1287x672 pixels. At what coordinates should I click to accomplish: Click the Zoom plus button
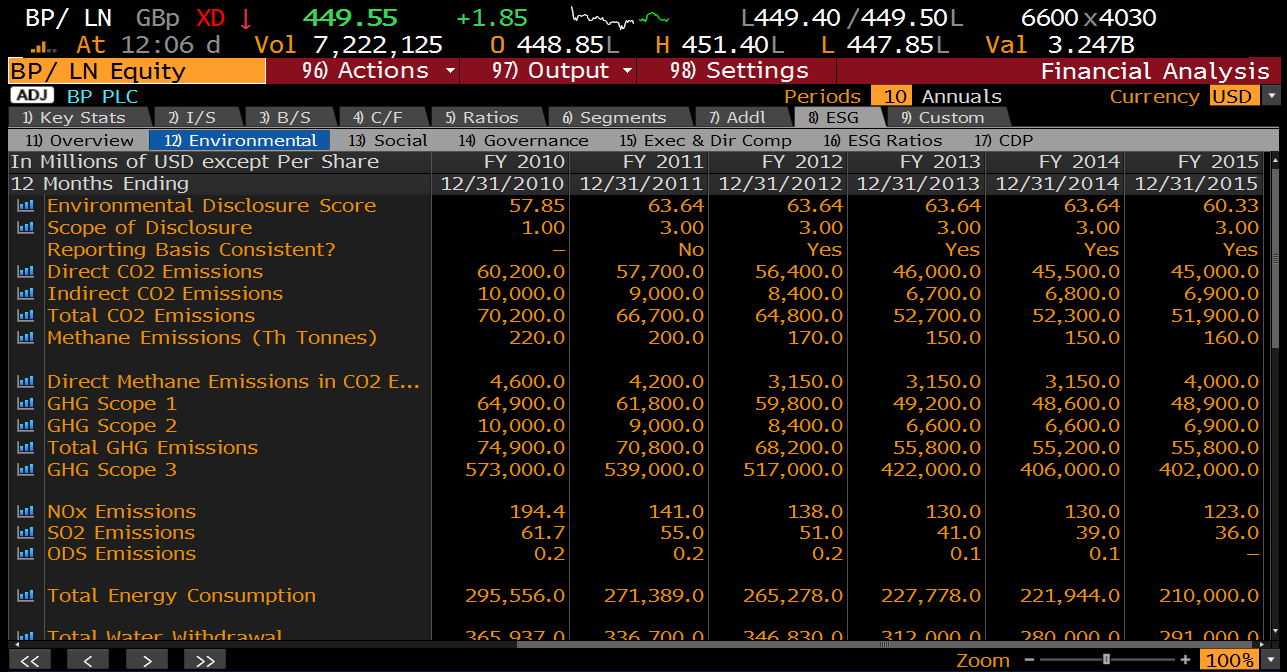point(1185,660)
